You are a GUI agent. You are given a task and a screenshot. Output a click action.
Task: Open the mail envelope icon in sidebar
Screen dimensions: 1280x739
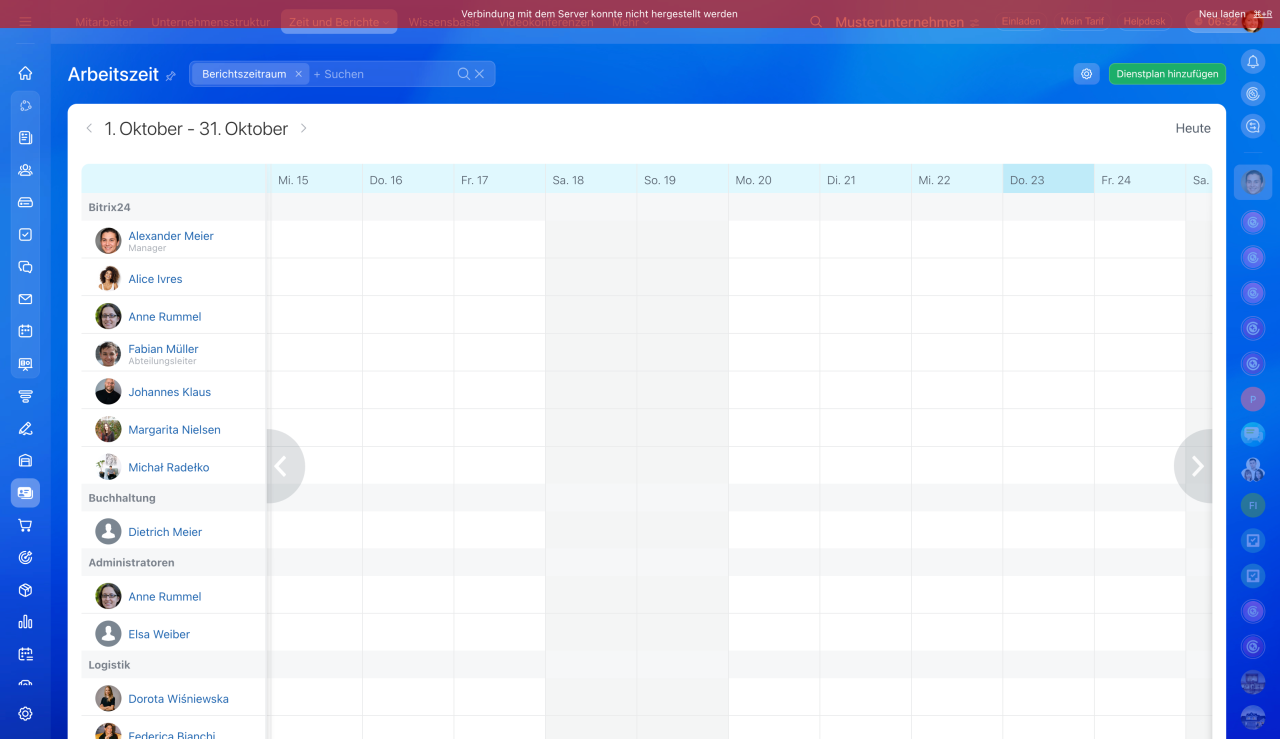tap(25, 299)
